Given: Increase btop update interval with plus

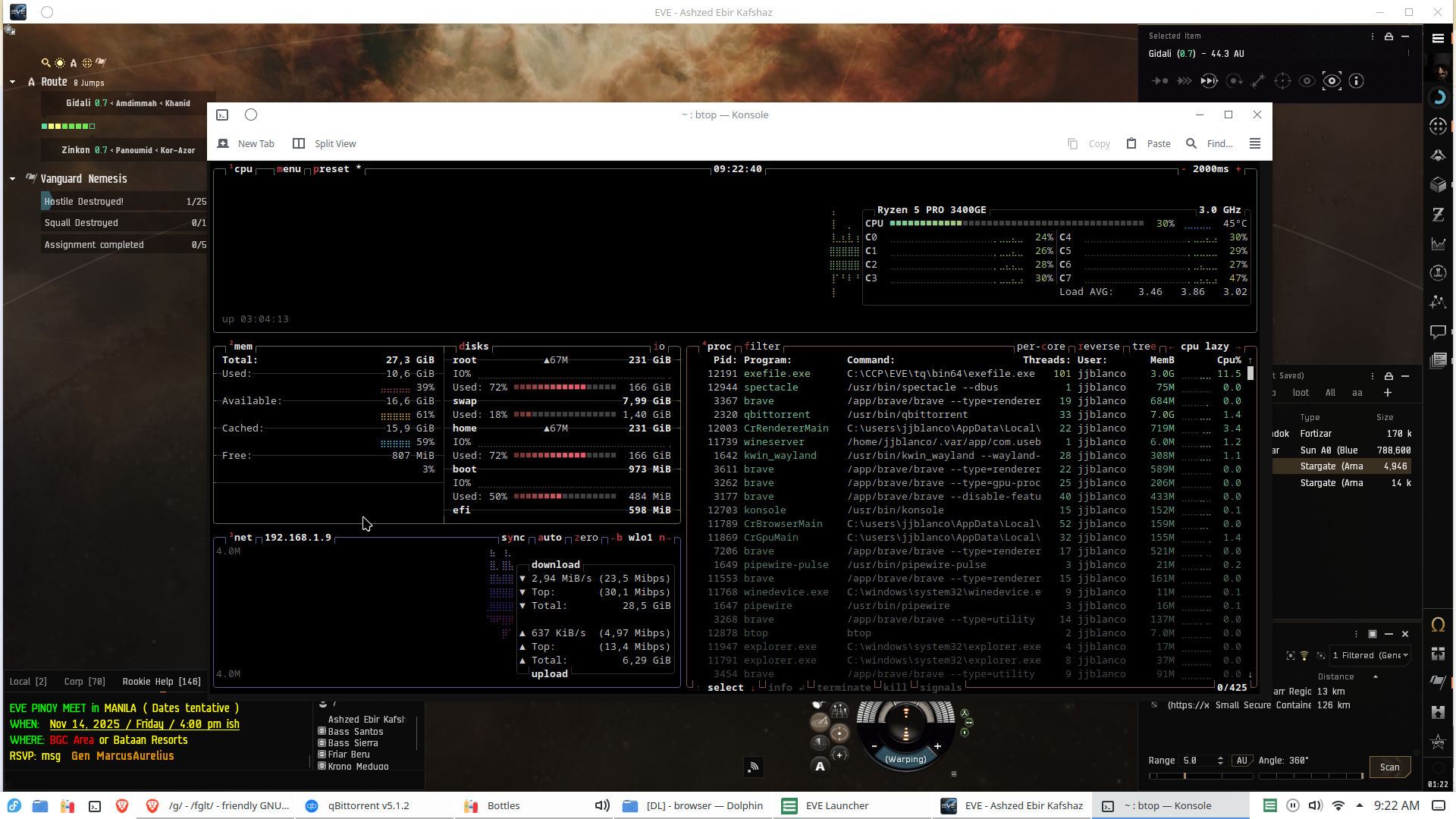Looking at the screenshot, I should point(1238,169).
